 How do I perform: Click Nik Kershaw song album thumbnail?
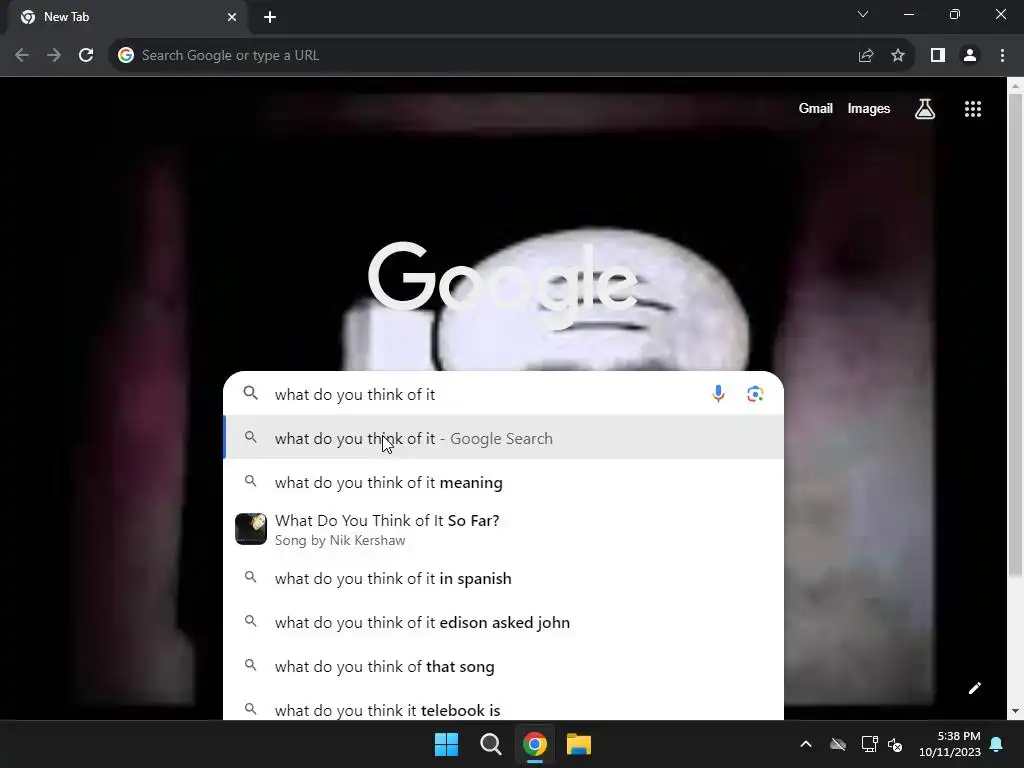tap(251, 529)
